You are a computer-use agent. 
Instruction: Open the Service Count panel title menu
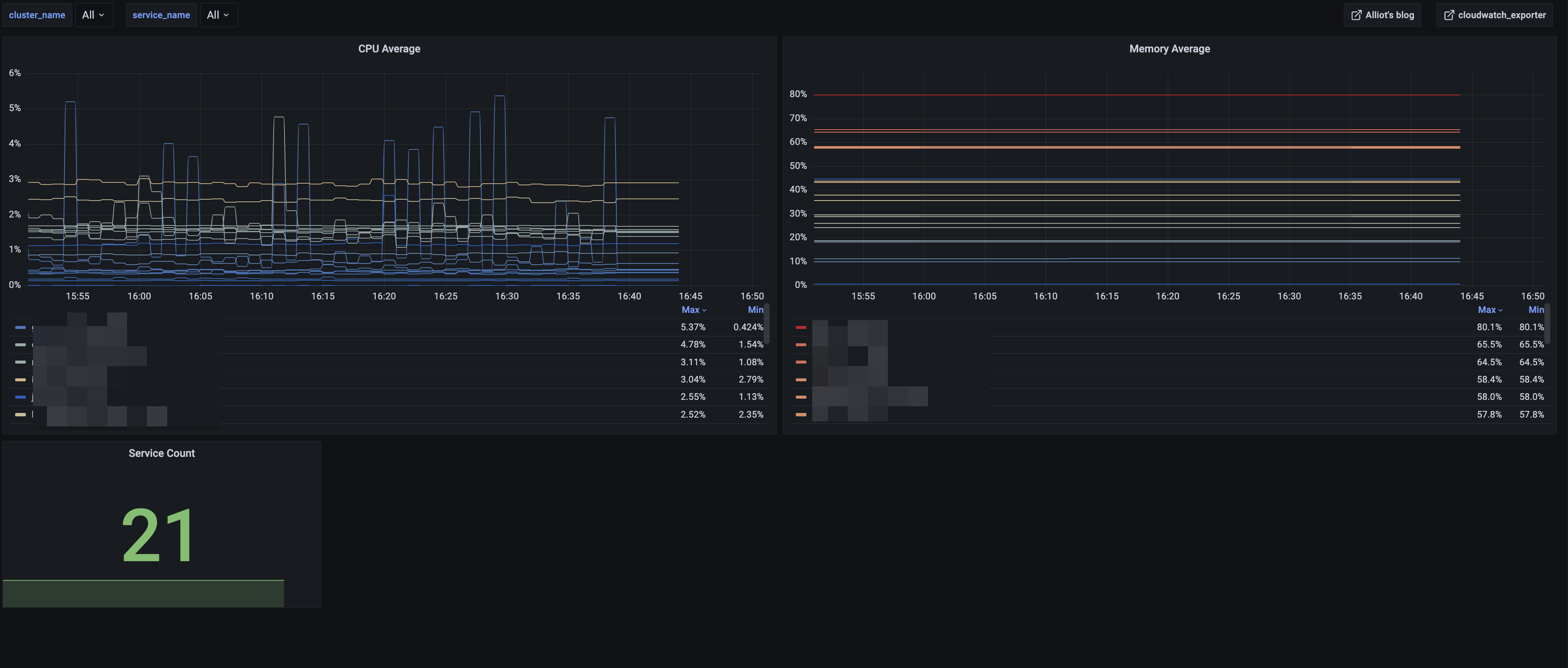[161, 453]
